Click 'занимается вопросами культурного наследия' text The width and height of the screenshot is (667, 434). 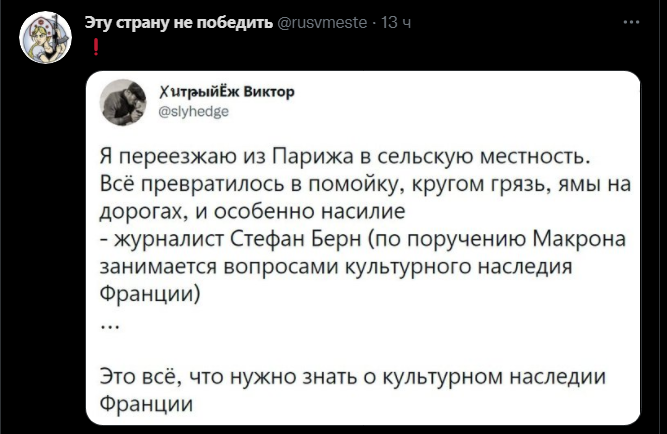click(x=336, y=266)
